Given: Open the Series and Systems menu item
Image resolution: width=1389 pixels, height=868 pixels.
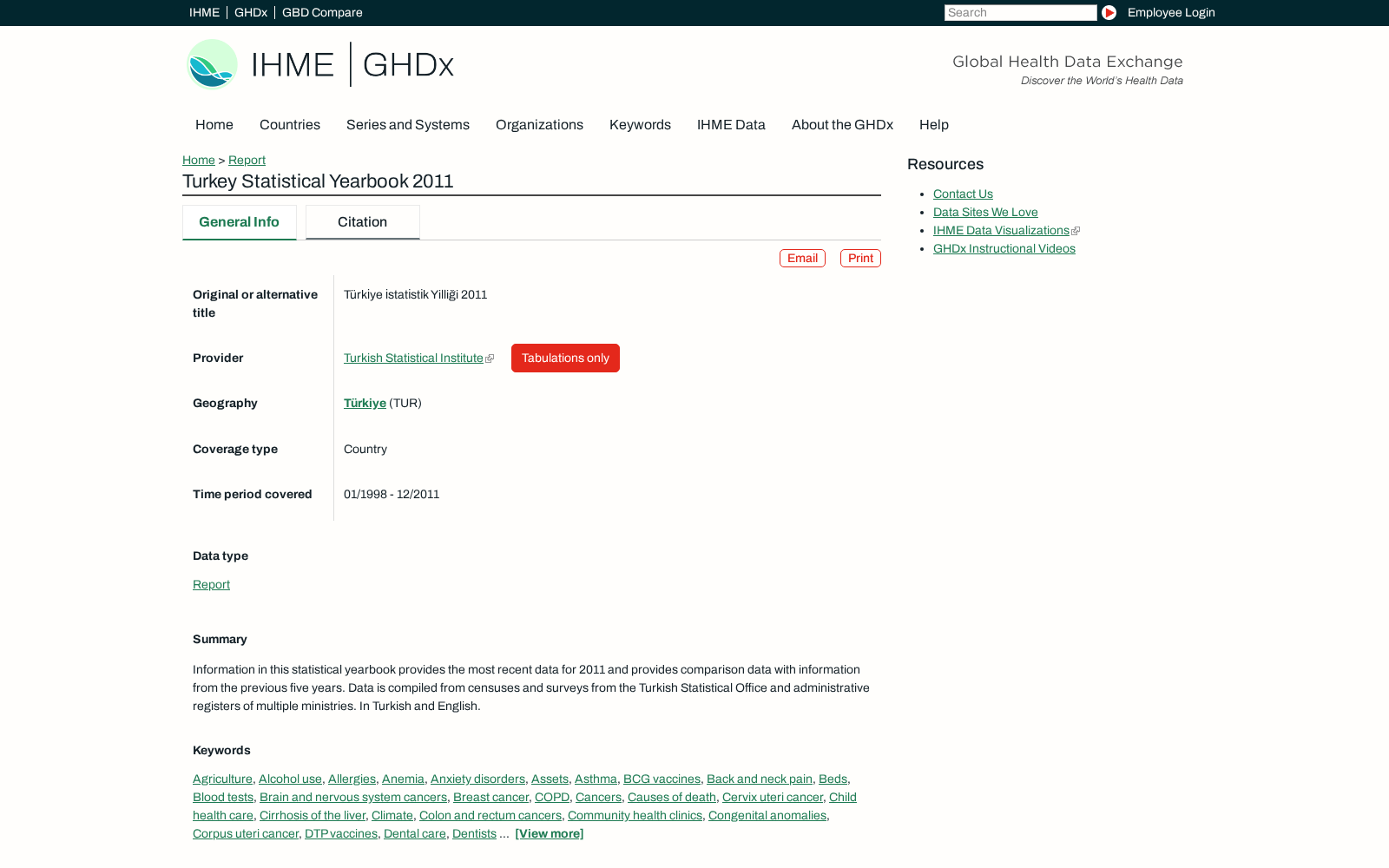Looking at the screenshot, I should pyautogui.click(x=408, y=125).
